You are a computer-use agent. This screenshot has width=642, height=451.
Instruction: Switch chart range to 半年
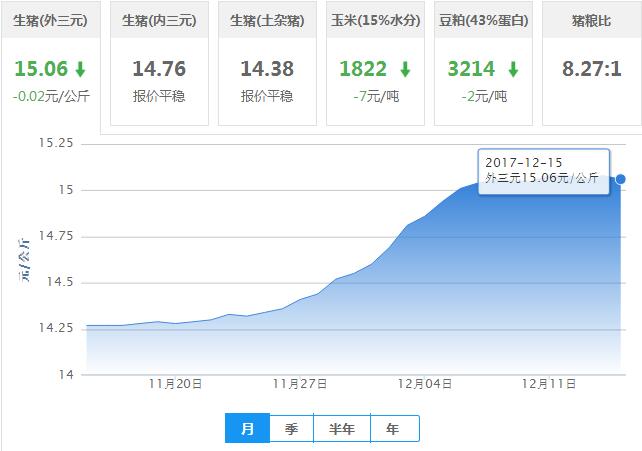click(x=342, y=428)
